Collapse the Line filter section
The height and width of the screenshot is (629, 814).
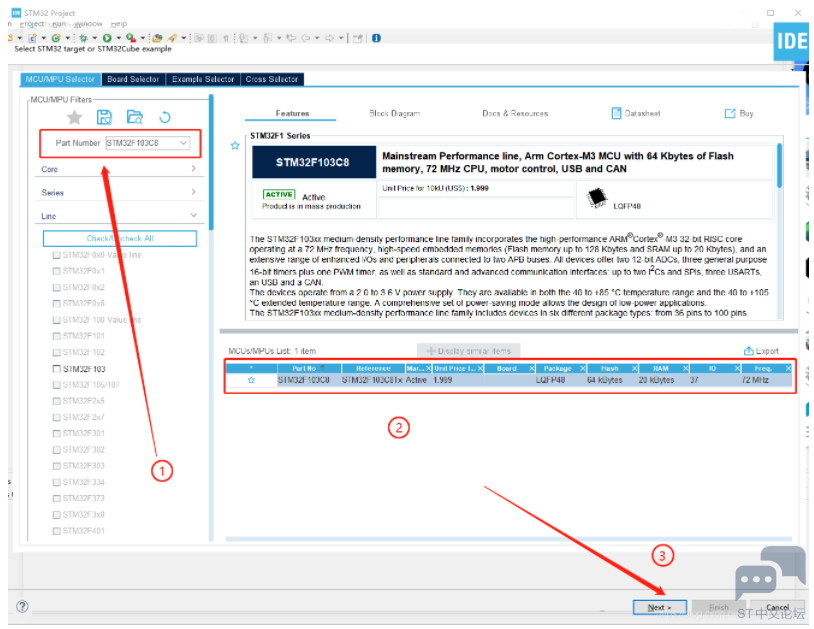[x=193, y=215]
